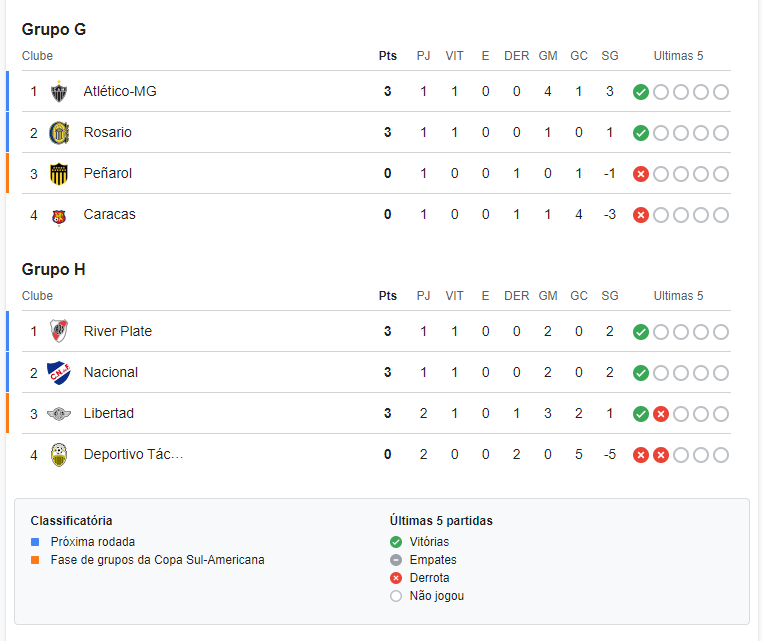Screen dimensions: 762x641
Task: Click Libertad's red loss indicator
Action: click(x=661, y=414)
